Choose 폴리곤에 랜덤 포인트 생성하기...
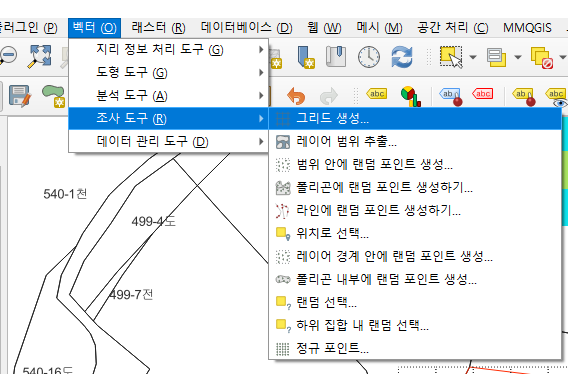The height and width of the screenshot is (374, 568). 415,187
